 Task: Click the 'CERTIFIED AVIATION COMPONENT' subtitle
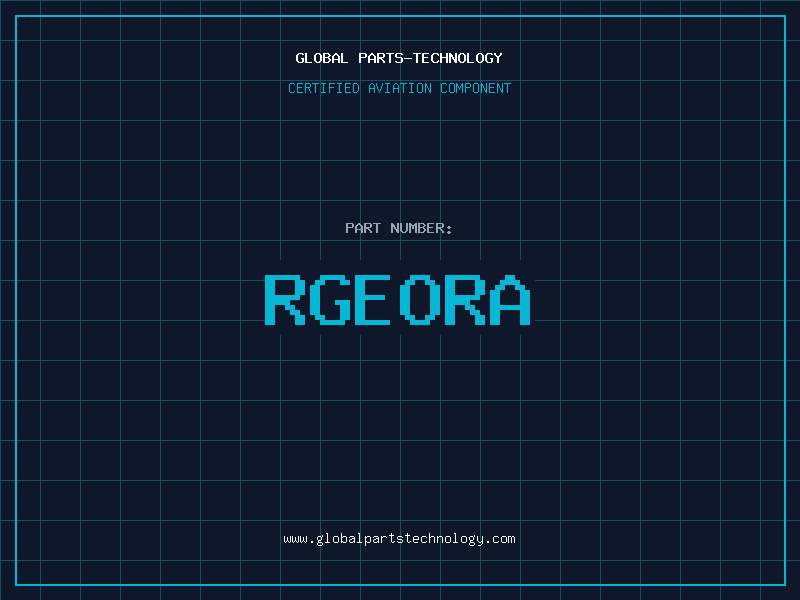pos(399,88)
